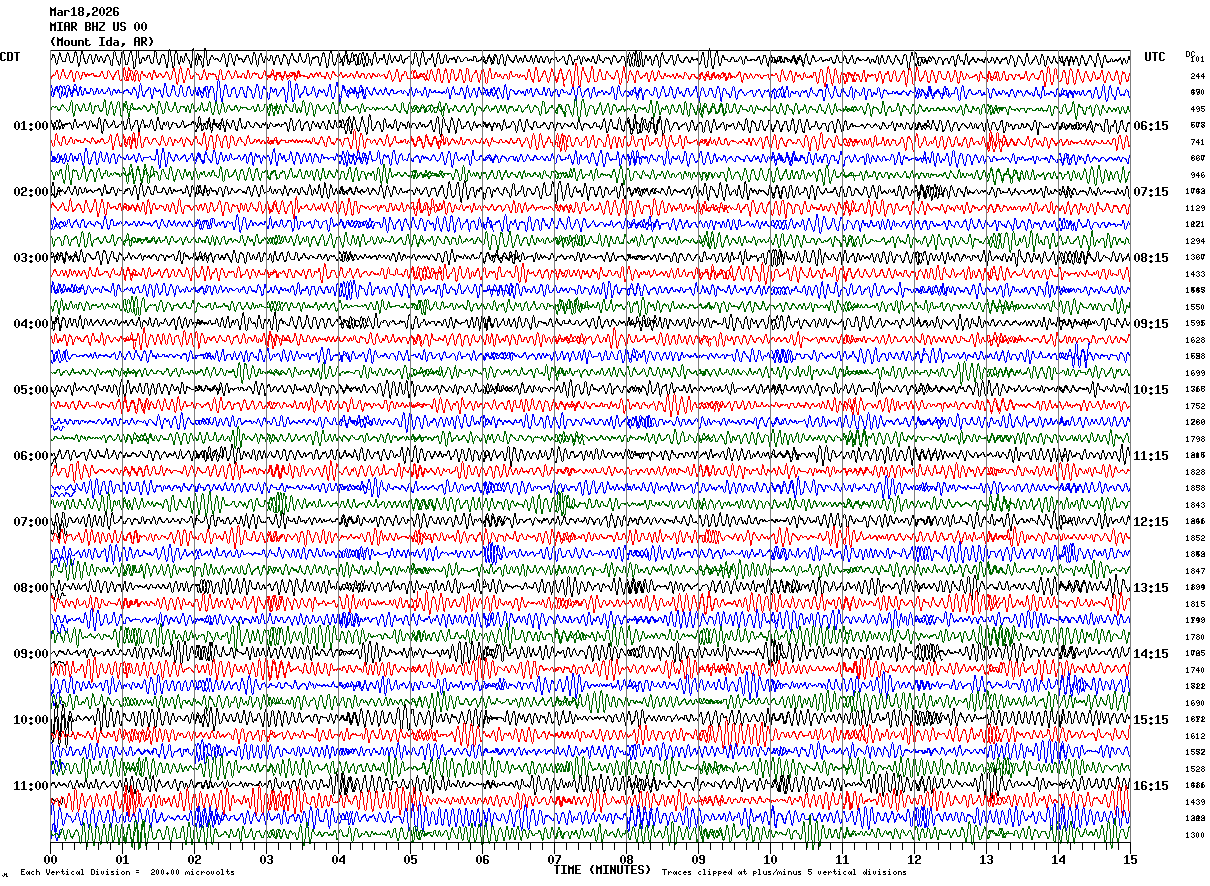Click the DC offset value 1550

click(1195, 307)
